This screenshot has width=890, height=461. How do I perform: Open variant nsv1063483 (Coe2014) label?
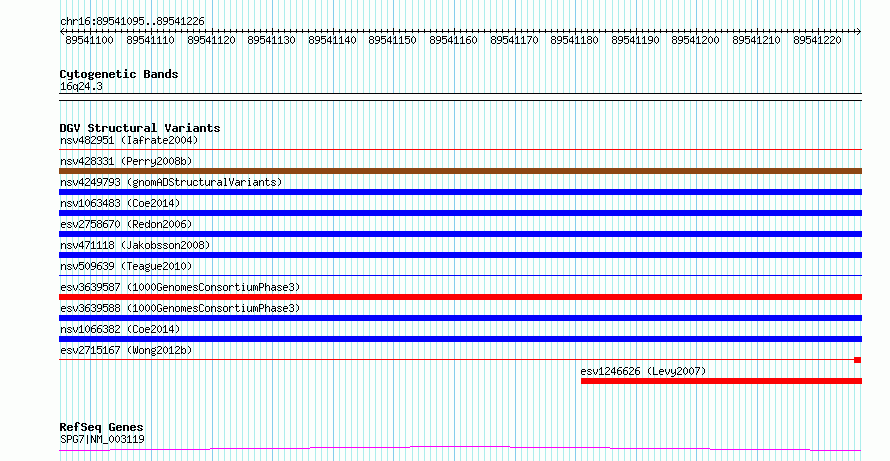coord(120,203)
